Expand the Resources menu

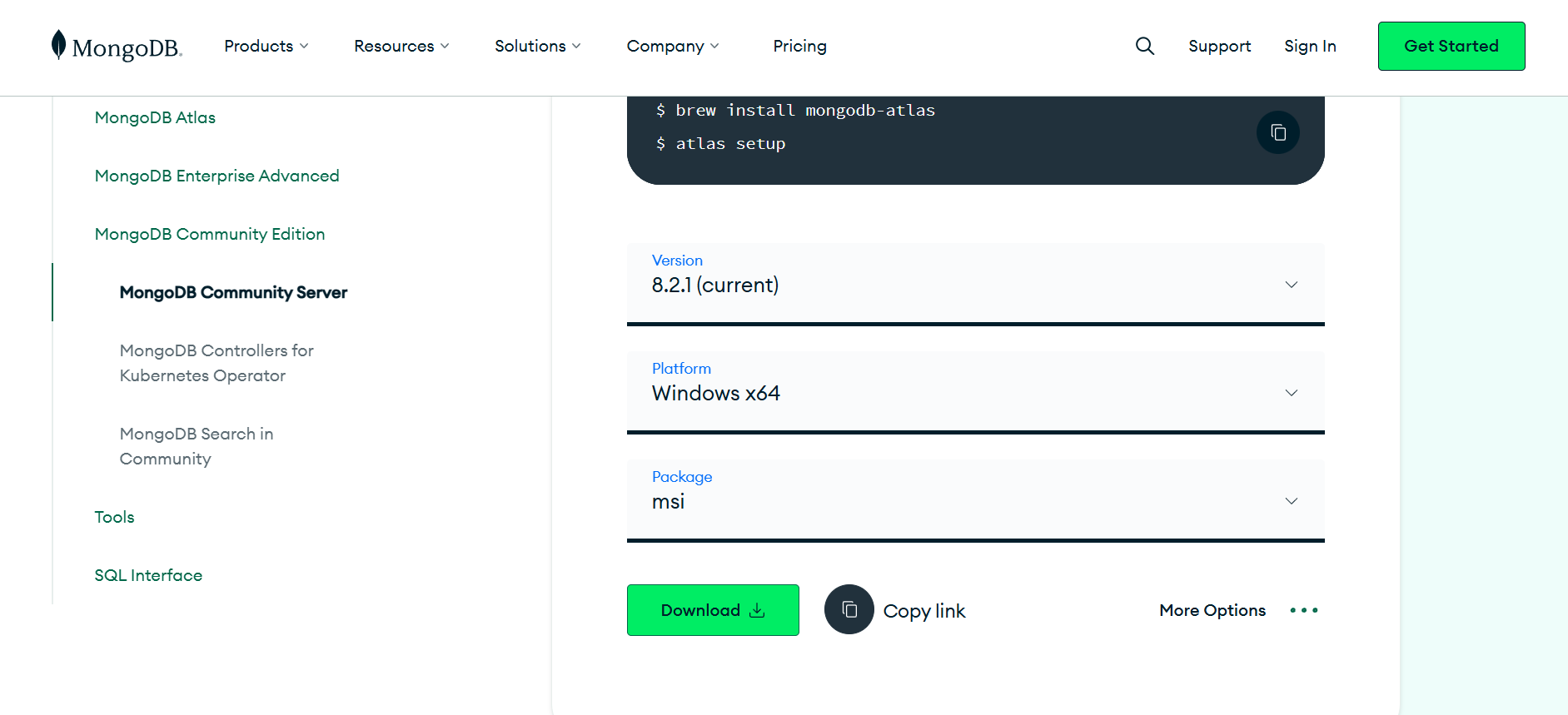401,46
